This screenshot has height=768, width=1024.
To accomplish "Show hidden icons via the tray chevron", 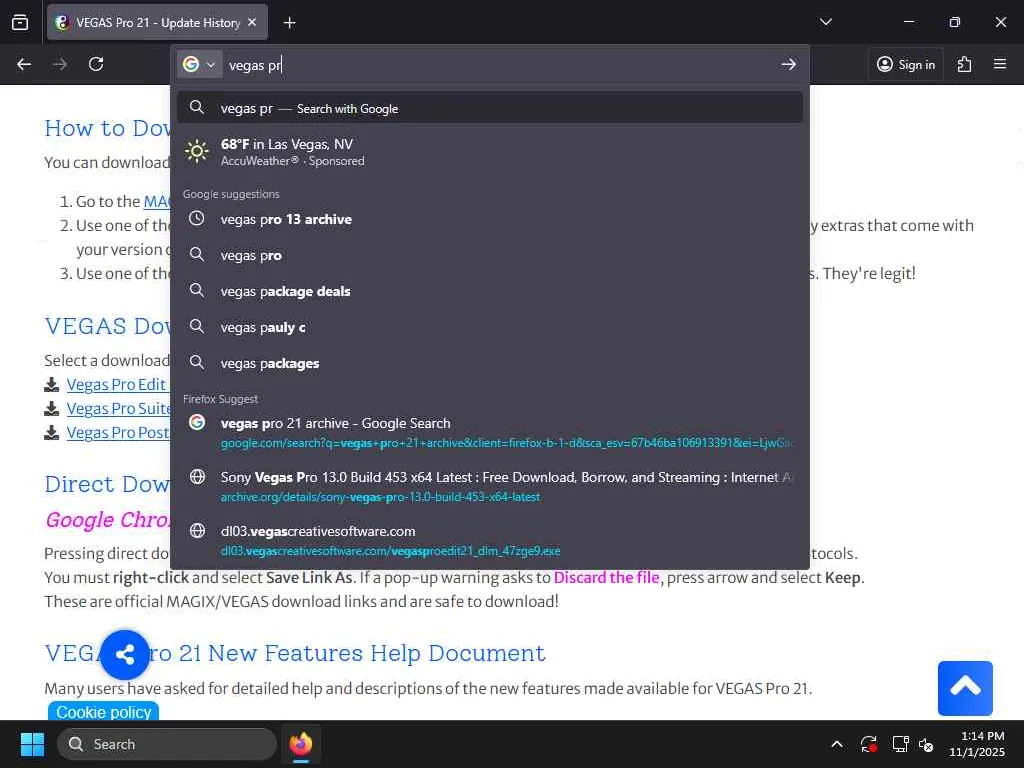I will [837, 744].
